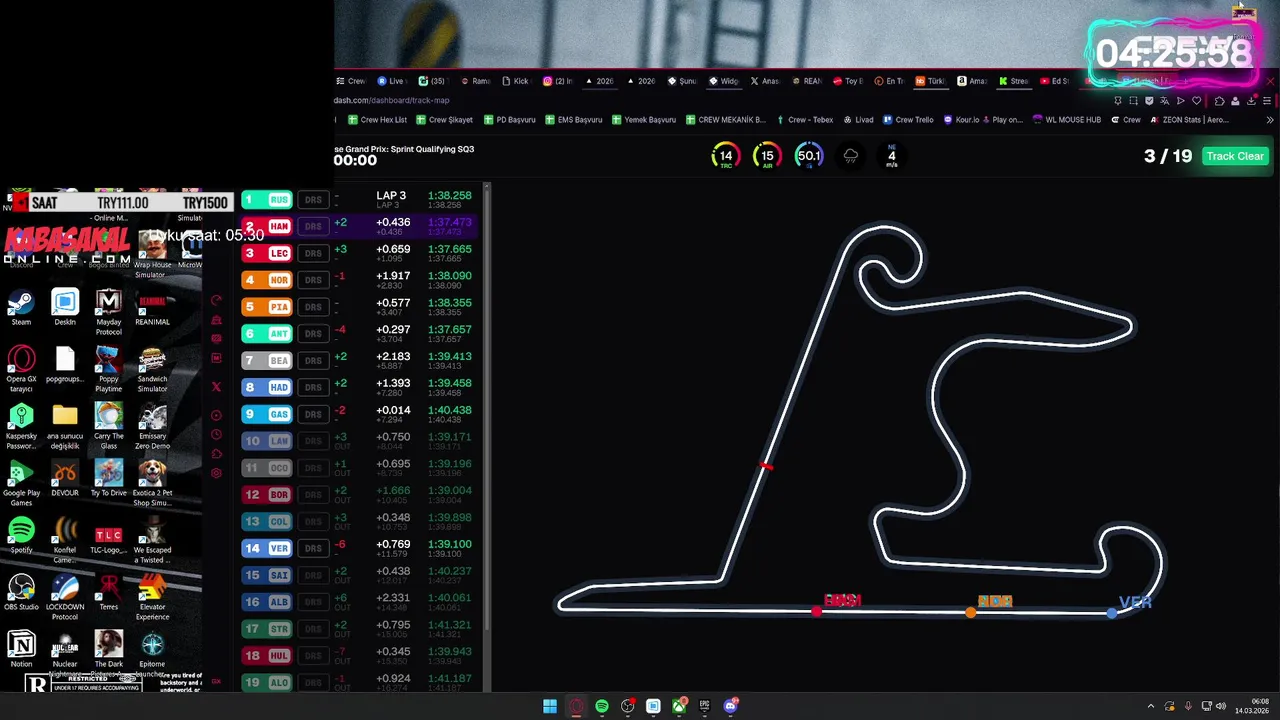Viewport: 1280px width, 720px height.
Task: Switch to the Amaz browser tab
Action: [x=972, y=81]
